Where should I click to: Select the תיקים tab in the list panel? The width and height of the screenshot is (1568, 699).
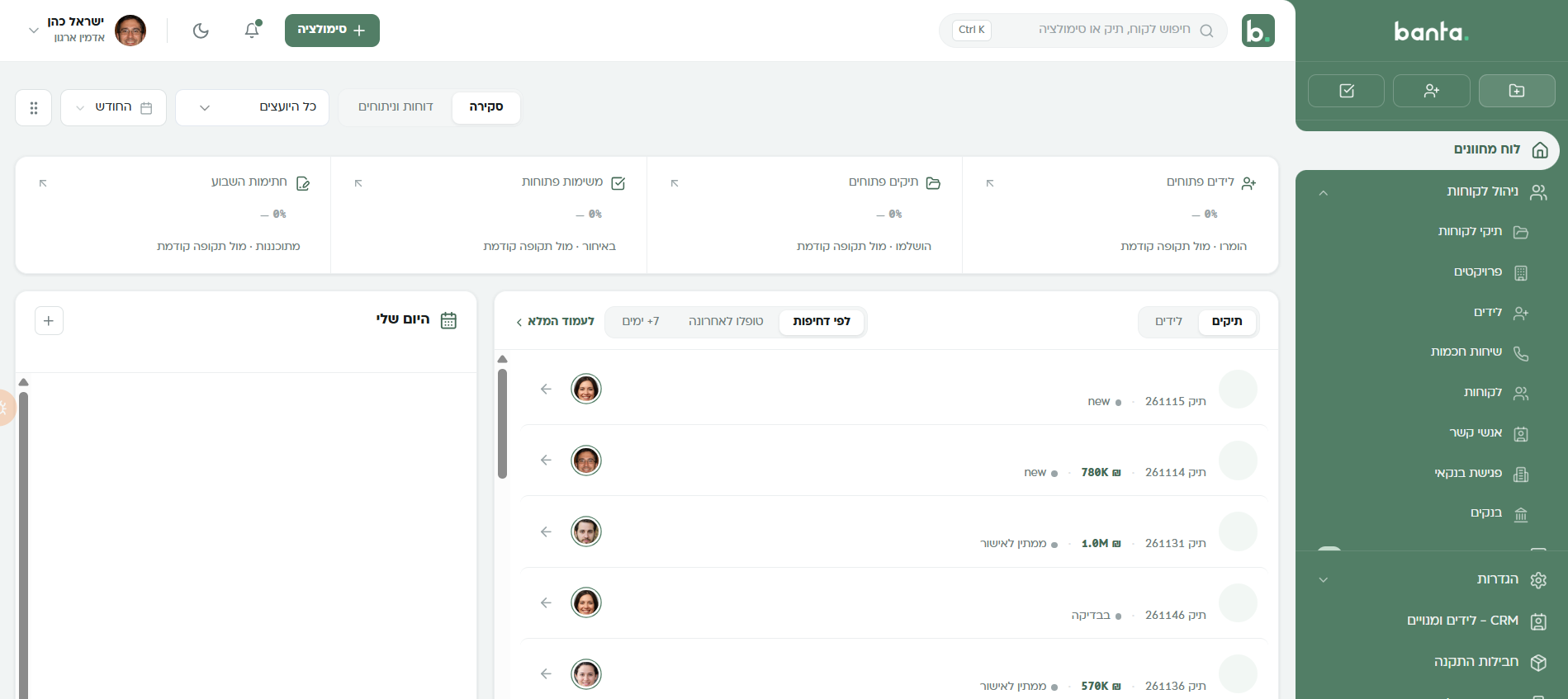[x=1227, y=321]
